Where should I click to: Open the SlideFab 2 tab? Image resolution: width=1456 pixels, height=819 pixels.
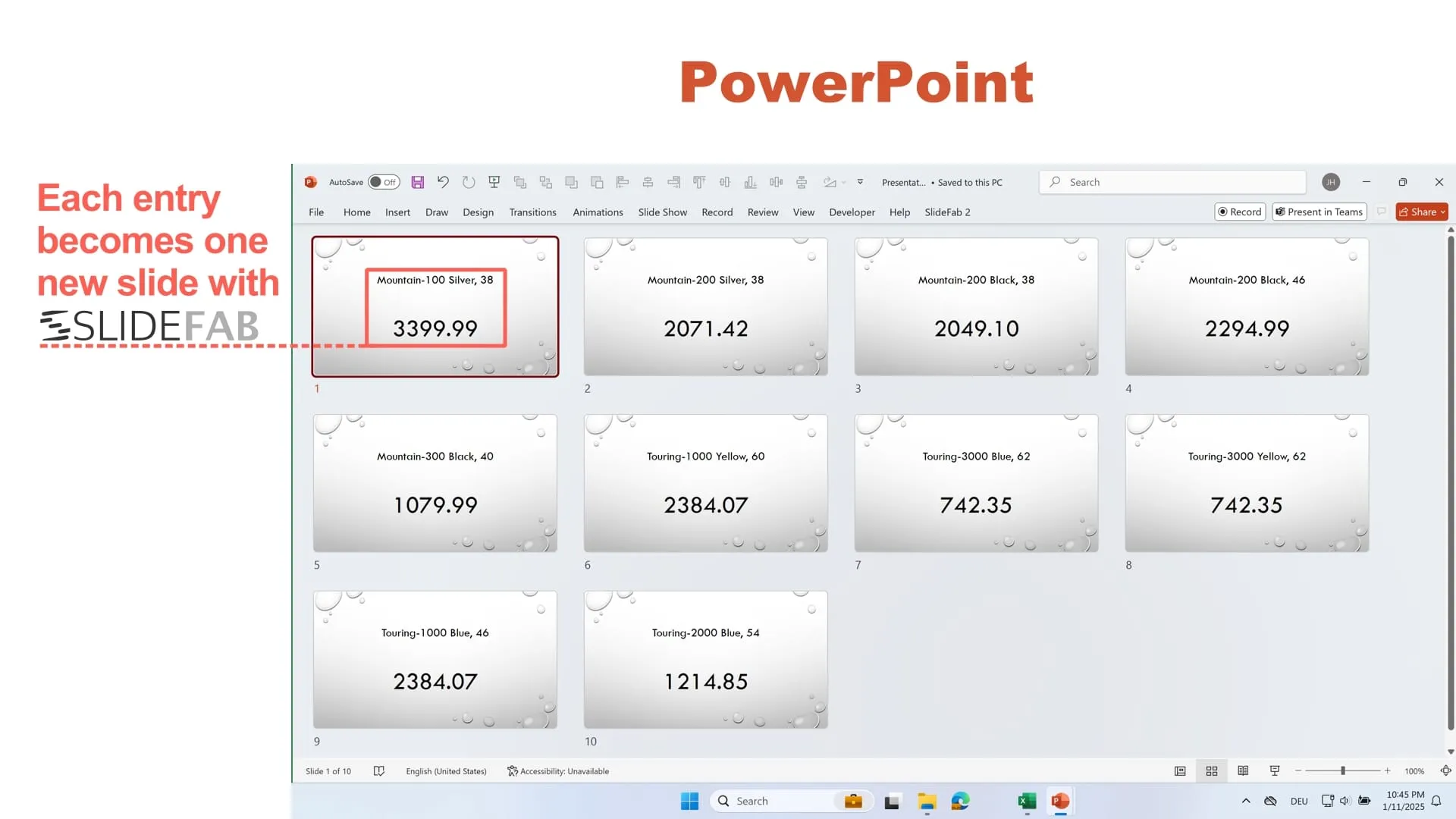click(x=947, y=212)
